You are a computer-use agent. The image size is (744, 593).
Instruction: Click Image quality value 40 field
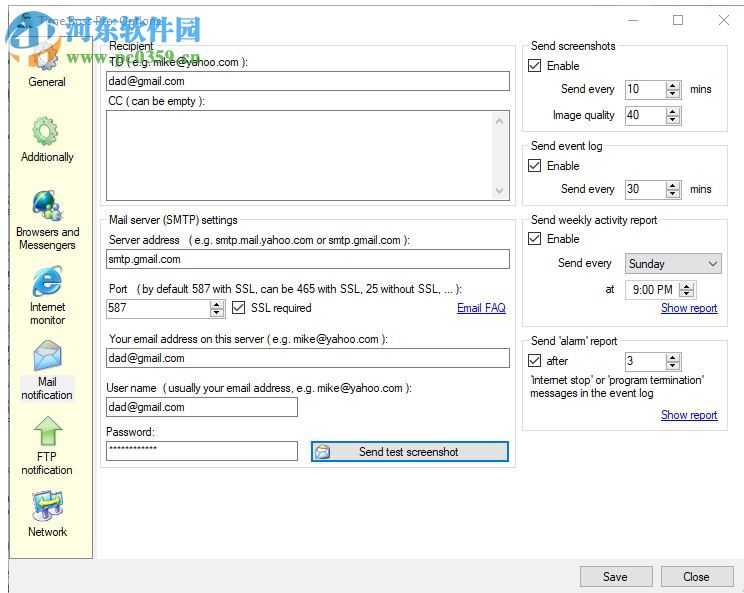(645, 115)
